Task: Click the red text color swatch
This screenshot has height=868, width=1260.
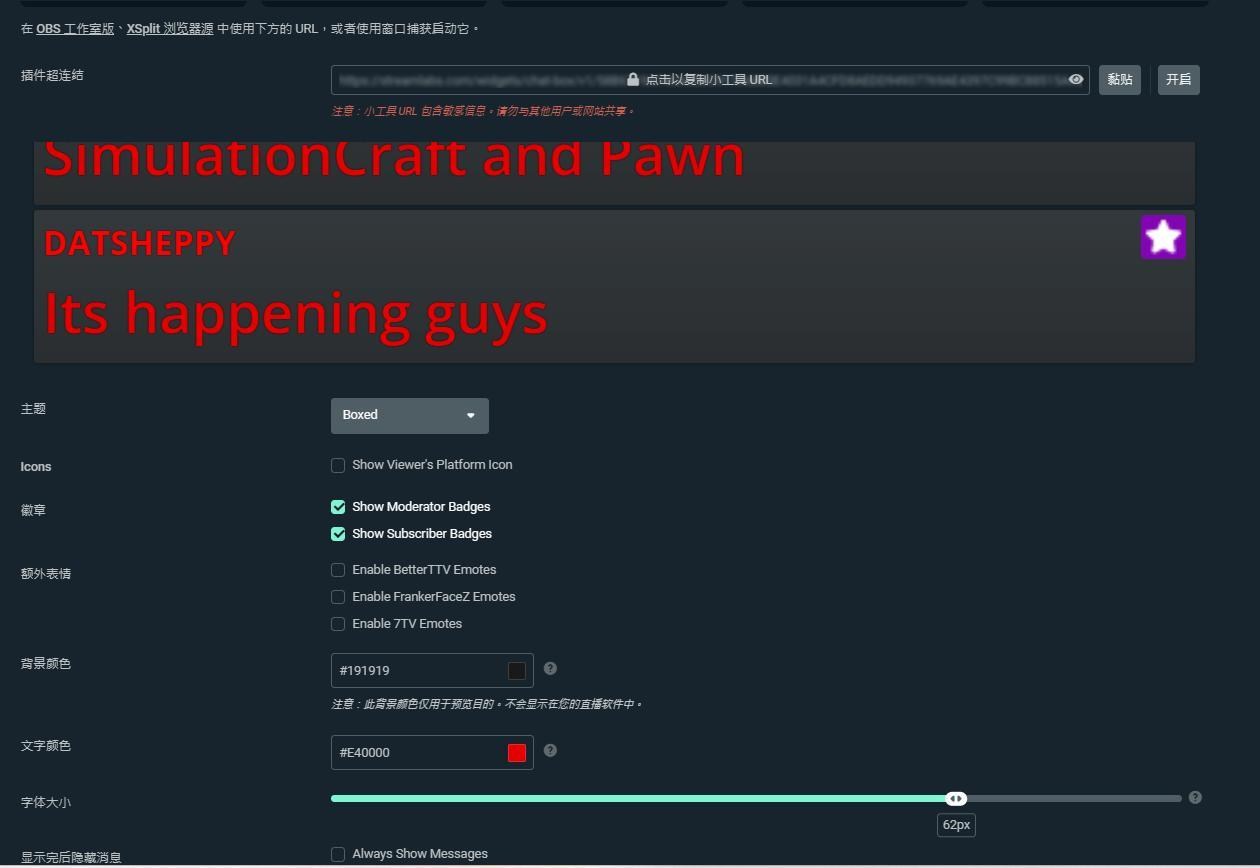Action: (516, 752)
